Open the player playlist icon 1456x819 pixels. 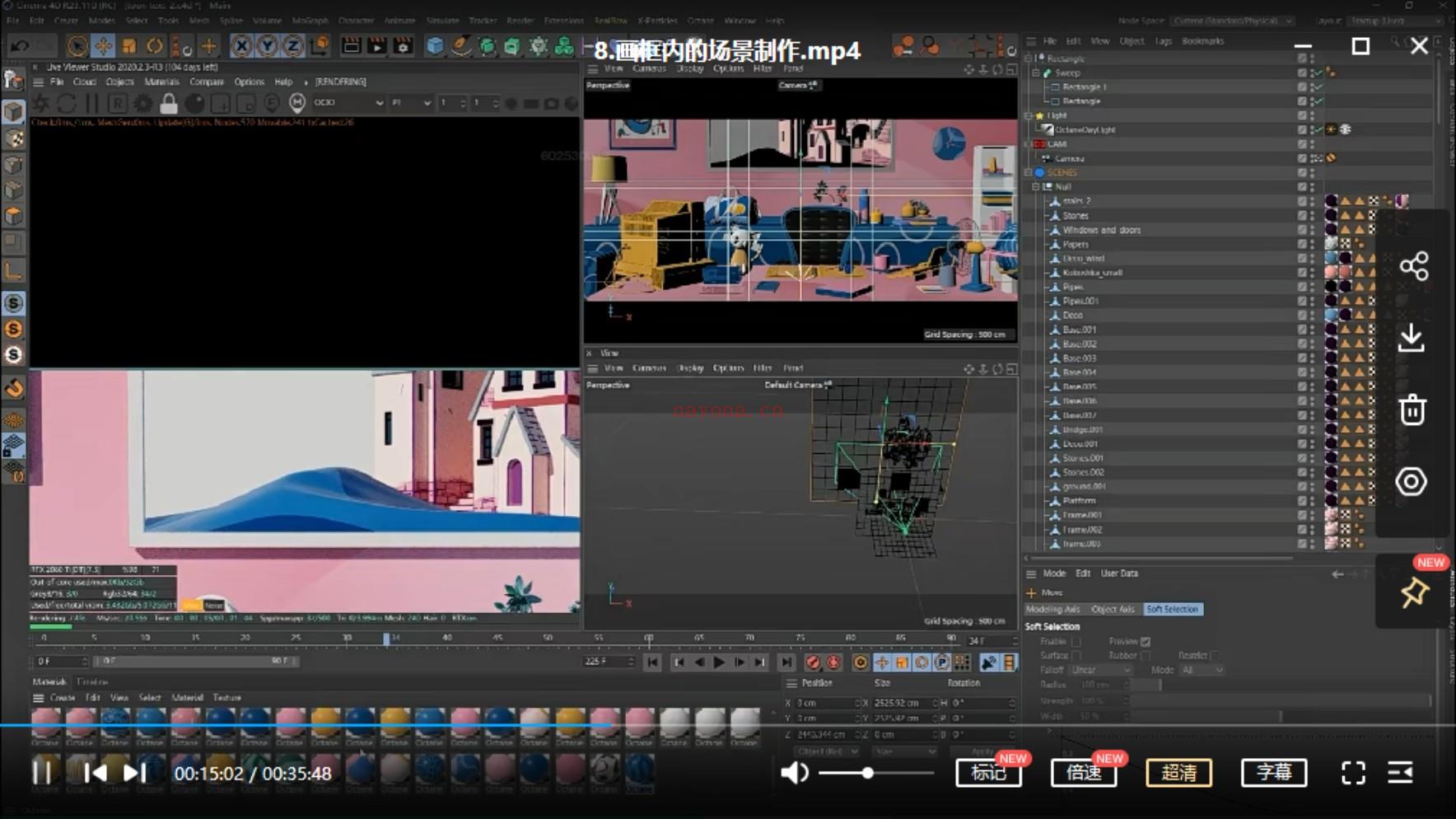(1400, 773)
